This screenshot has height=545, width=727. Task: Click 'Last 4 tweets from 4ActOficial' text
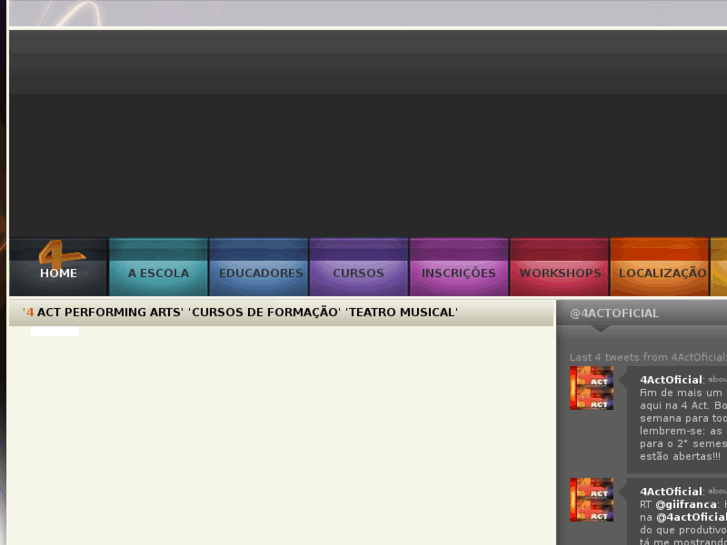point(648,357)
